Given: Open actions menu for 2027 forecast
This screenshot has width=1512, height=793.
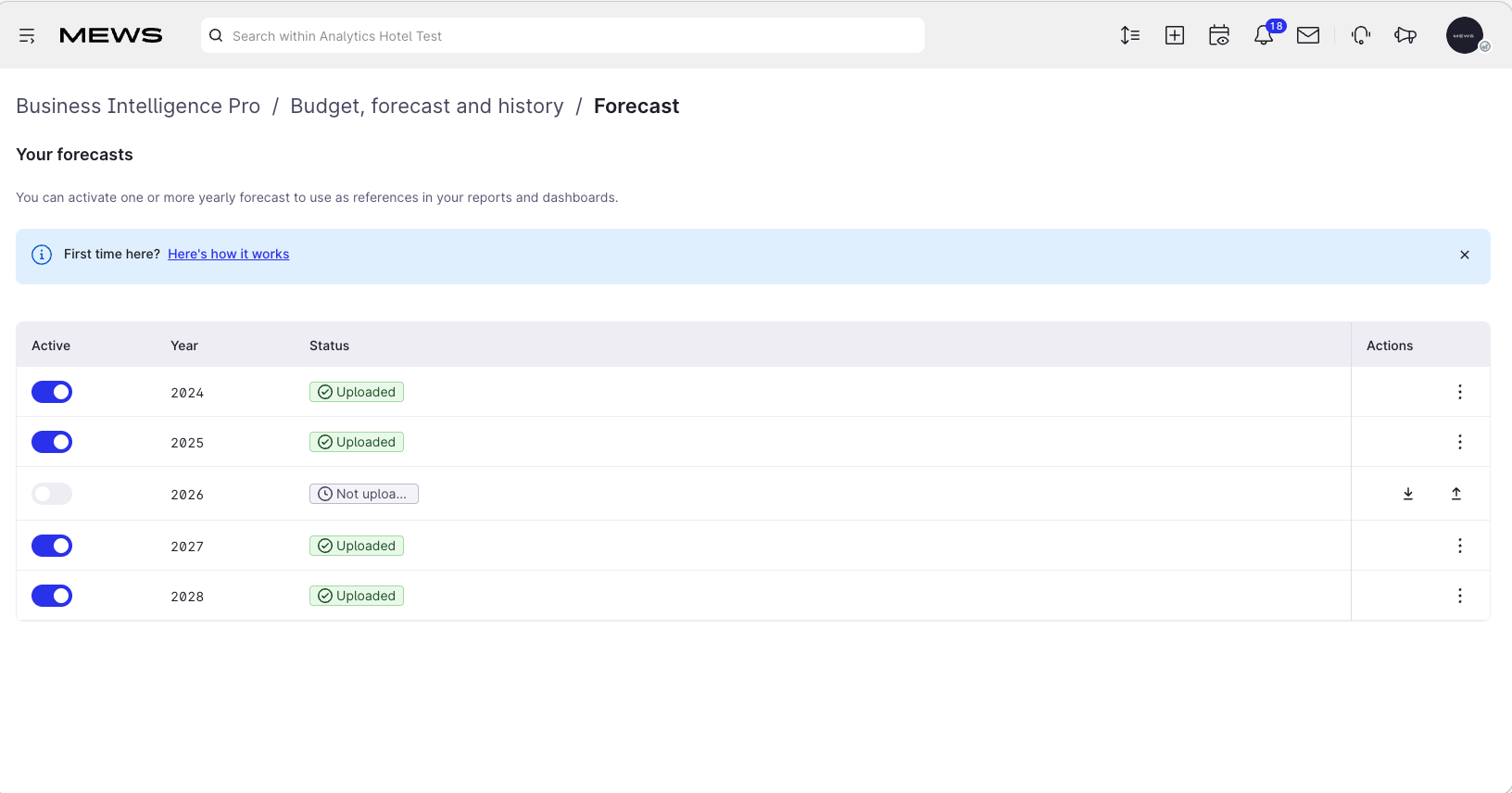Looking at the screenshot, I should [x=1460, y=546].
